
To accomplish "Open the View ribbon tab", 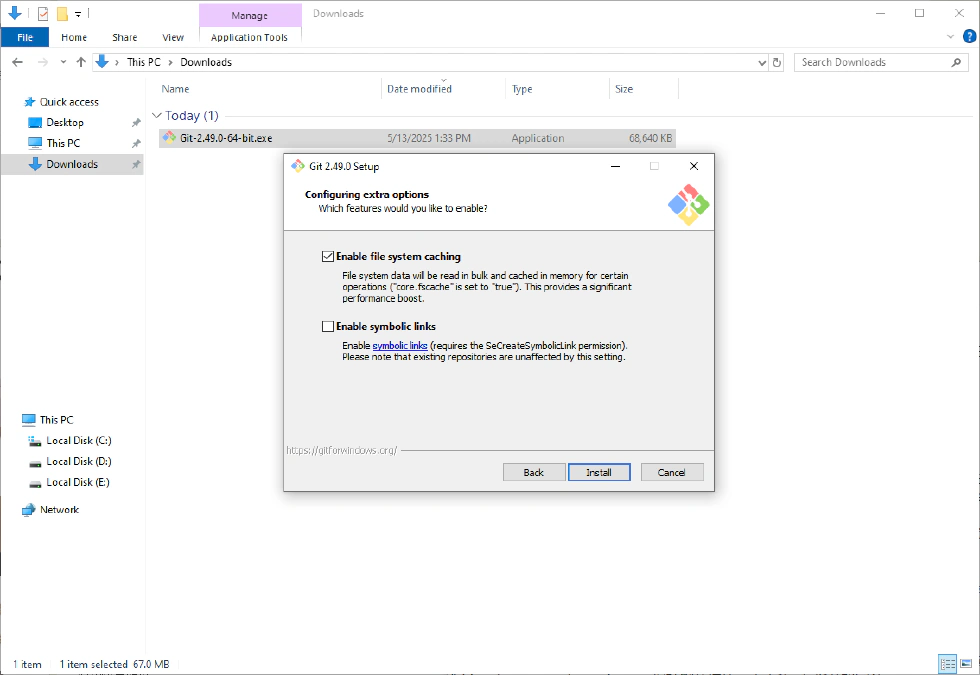I will (173, 37).
